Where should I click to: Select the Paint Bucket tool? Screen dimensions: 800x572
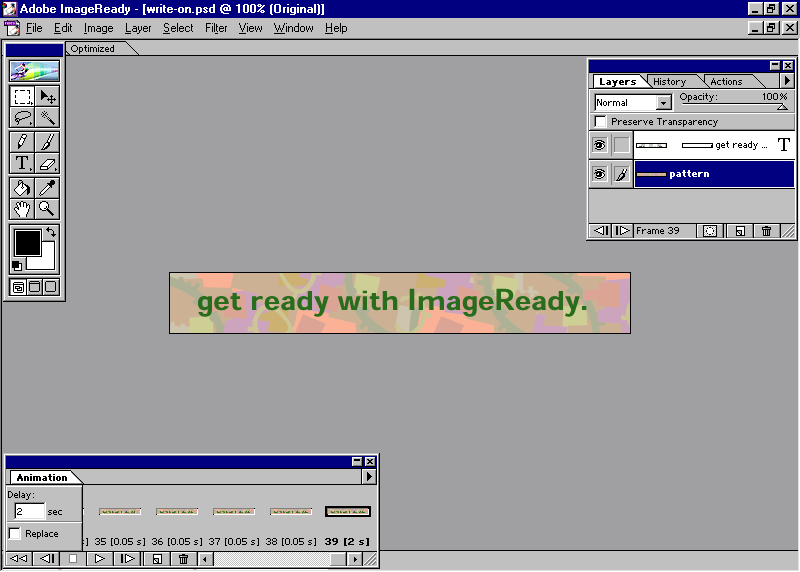(22, 188)
